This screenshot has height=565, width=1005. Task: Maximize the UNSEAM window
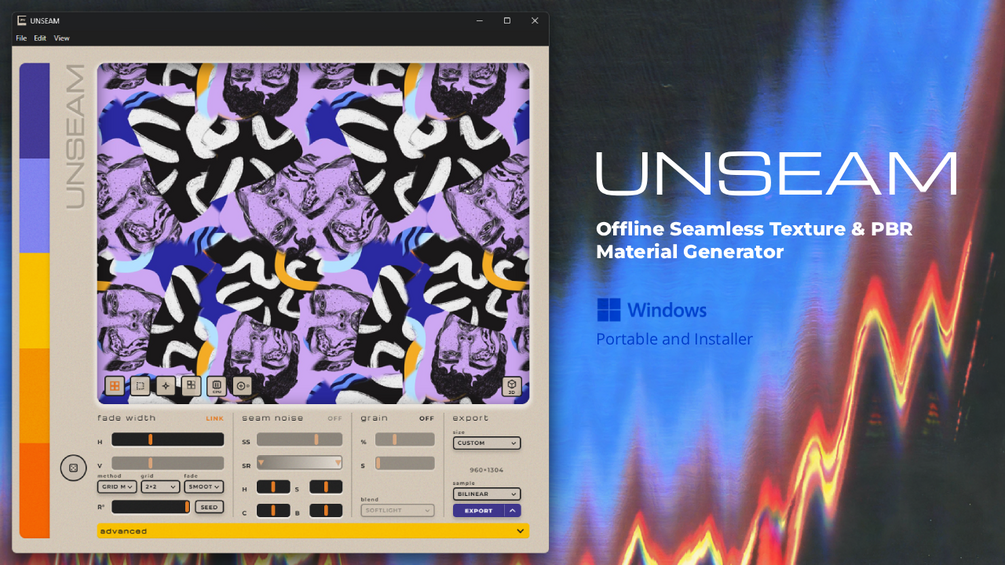(x=507, y=20)
